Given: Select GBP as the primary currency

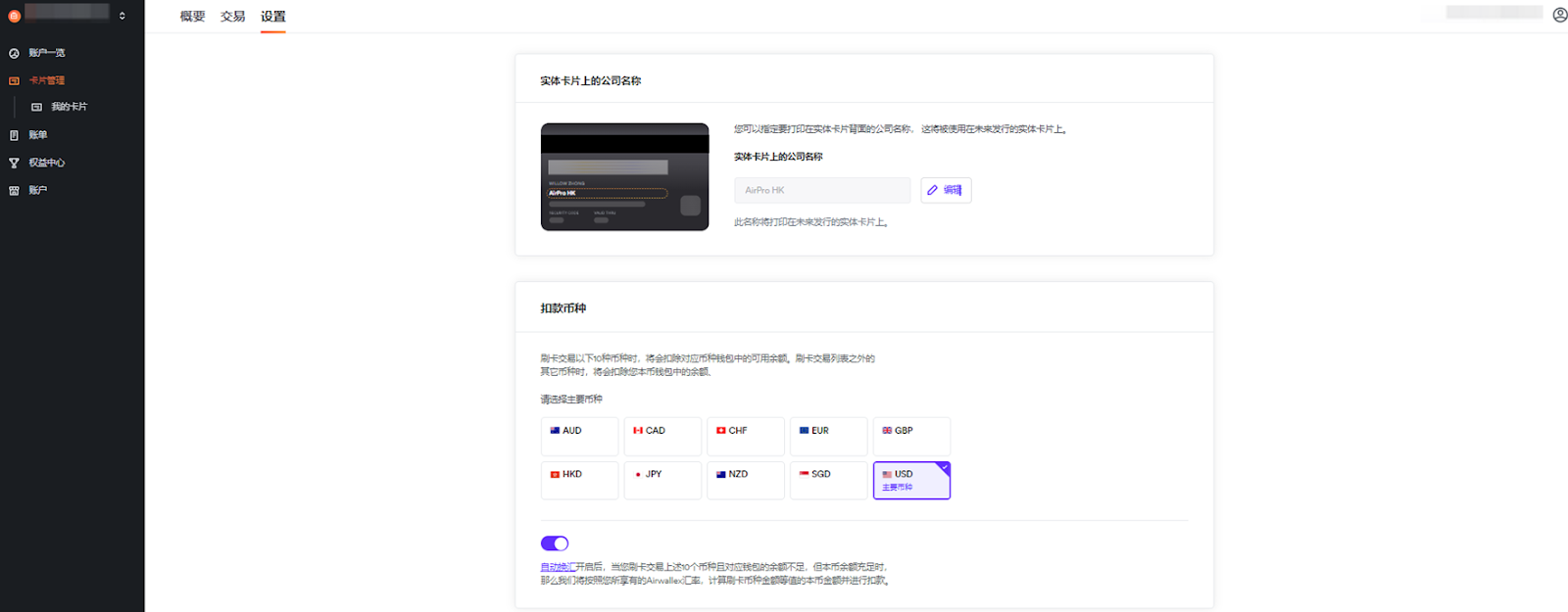Looking at the screenshot, I should (x=911, y=437).
